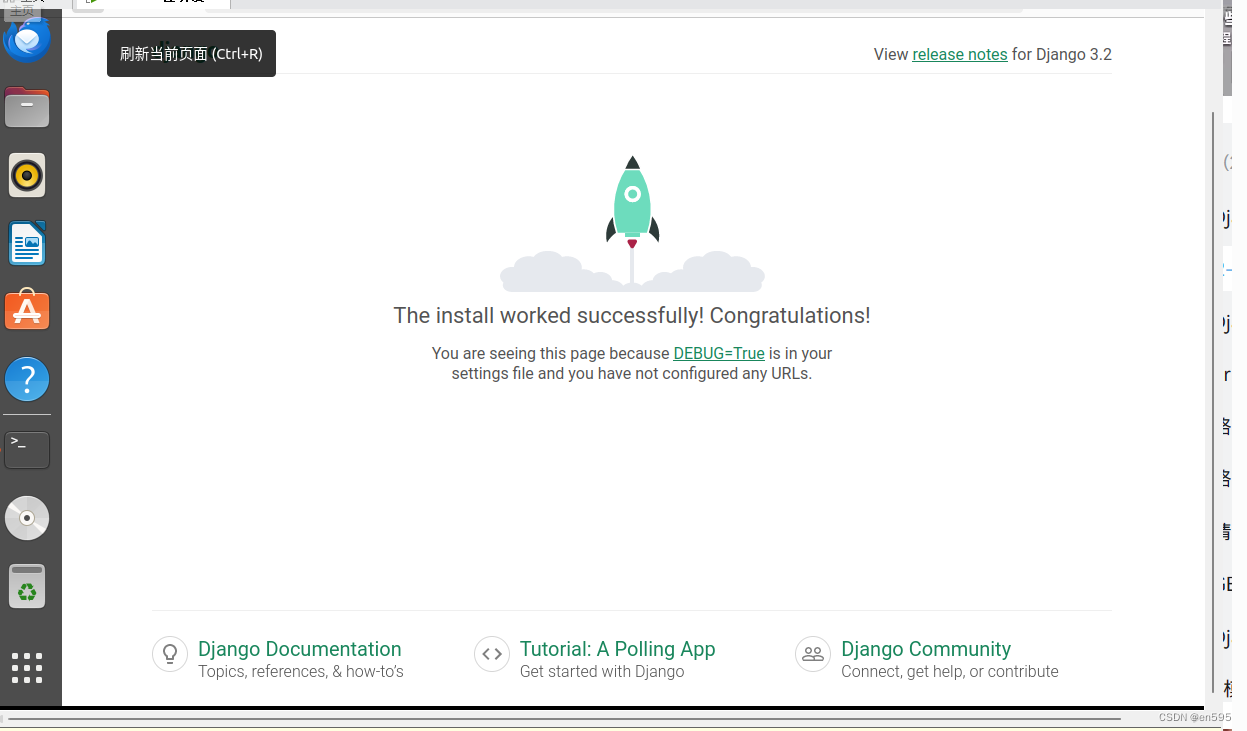Screen dimensions: 1247x731
Task: Open Ubuntu Software store icon
Action: (27, 311)
